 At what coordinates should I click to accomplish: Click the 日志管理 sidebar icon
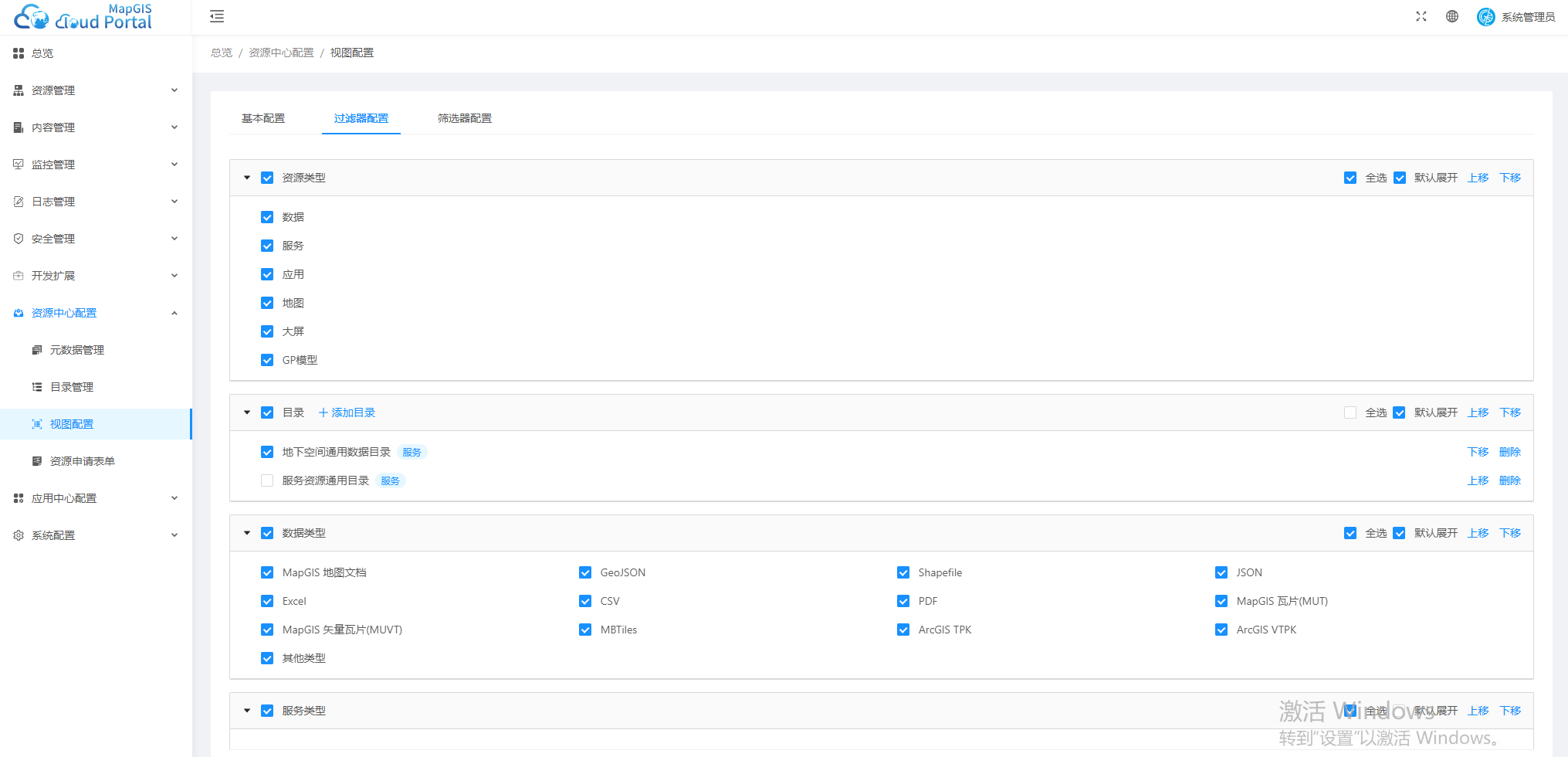(x=19, y=202)
